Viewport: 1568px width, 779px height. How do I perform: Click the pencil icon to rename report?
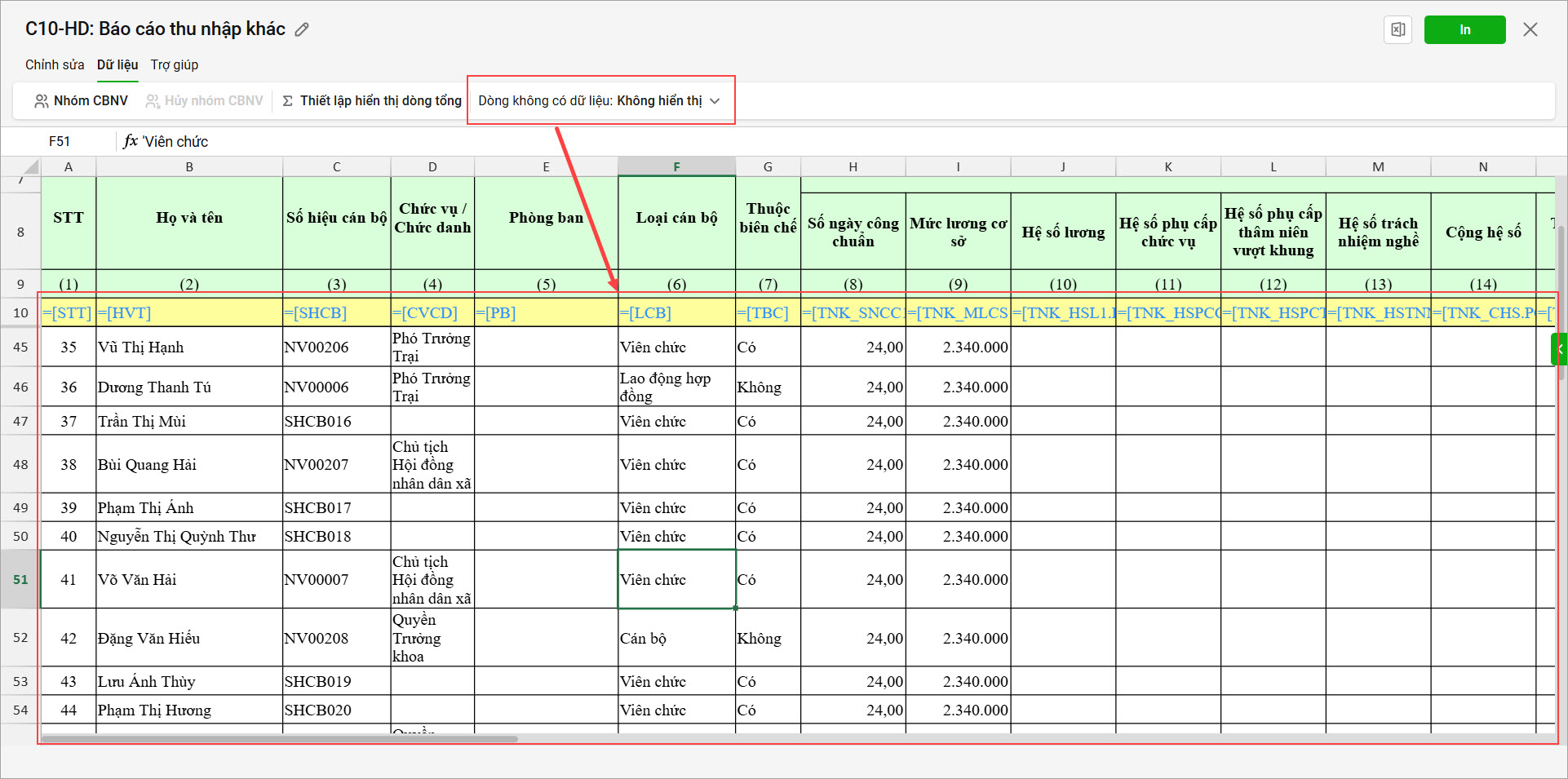pyautogui.click(x=302, y=30)
